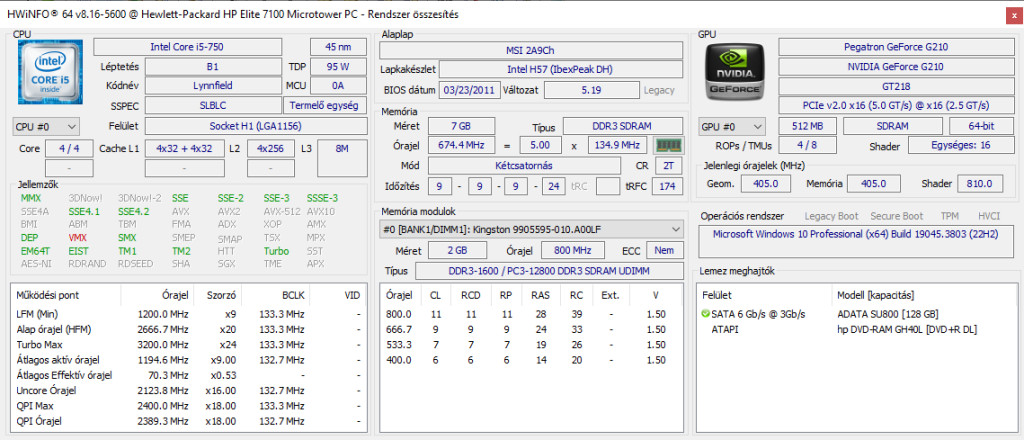Click the Secure Boot indicator
Viewport: 1024px width, 440px height.
point(897,216)
